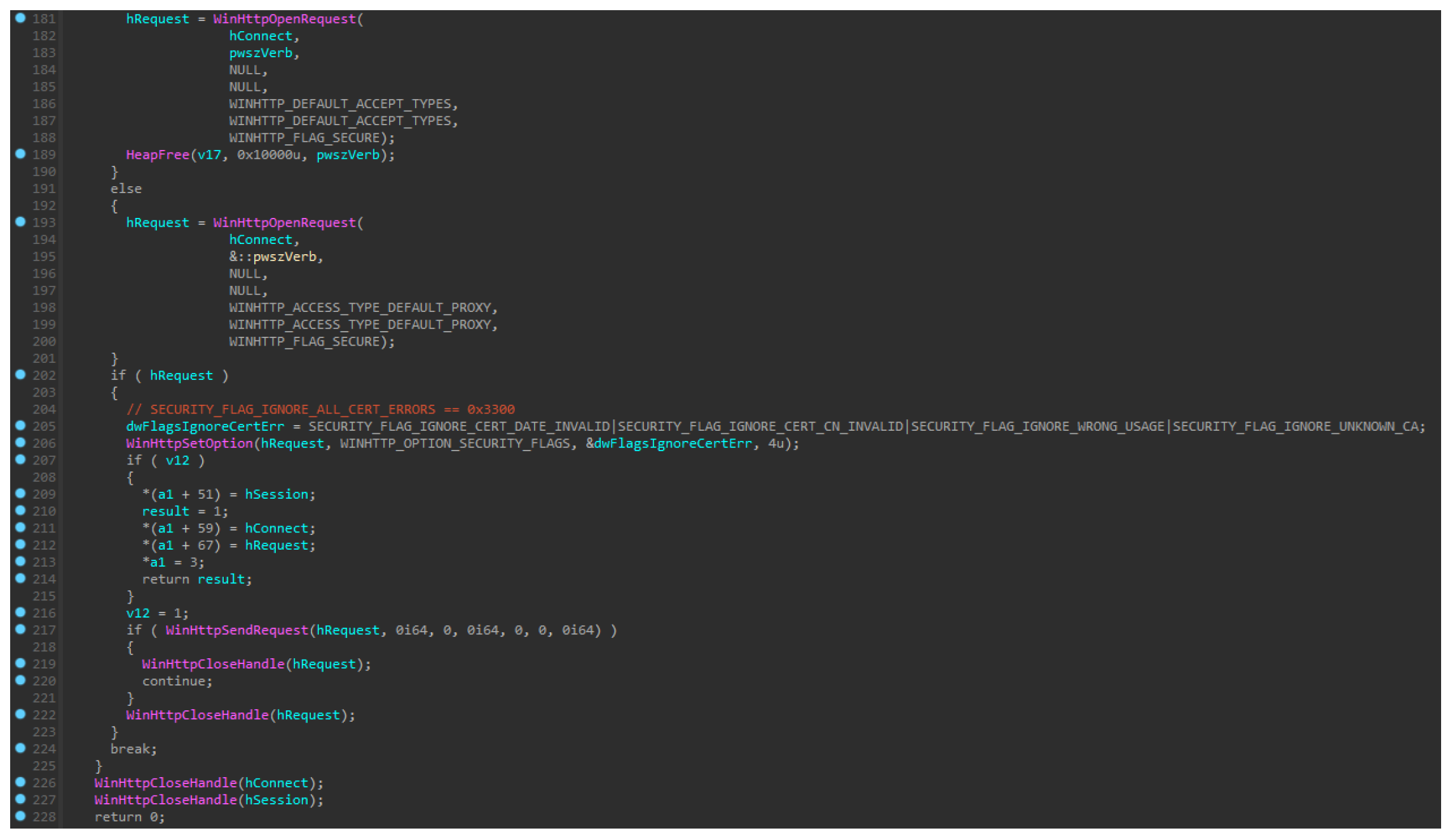
Task: Click the breakpoint dot on line 213
Action: tap(20, 561)
